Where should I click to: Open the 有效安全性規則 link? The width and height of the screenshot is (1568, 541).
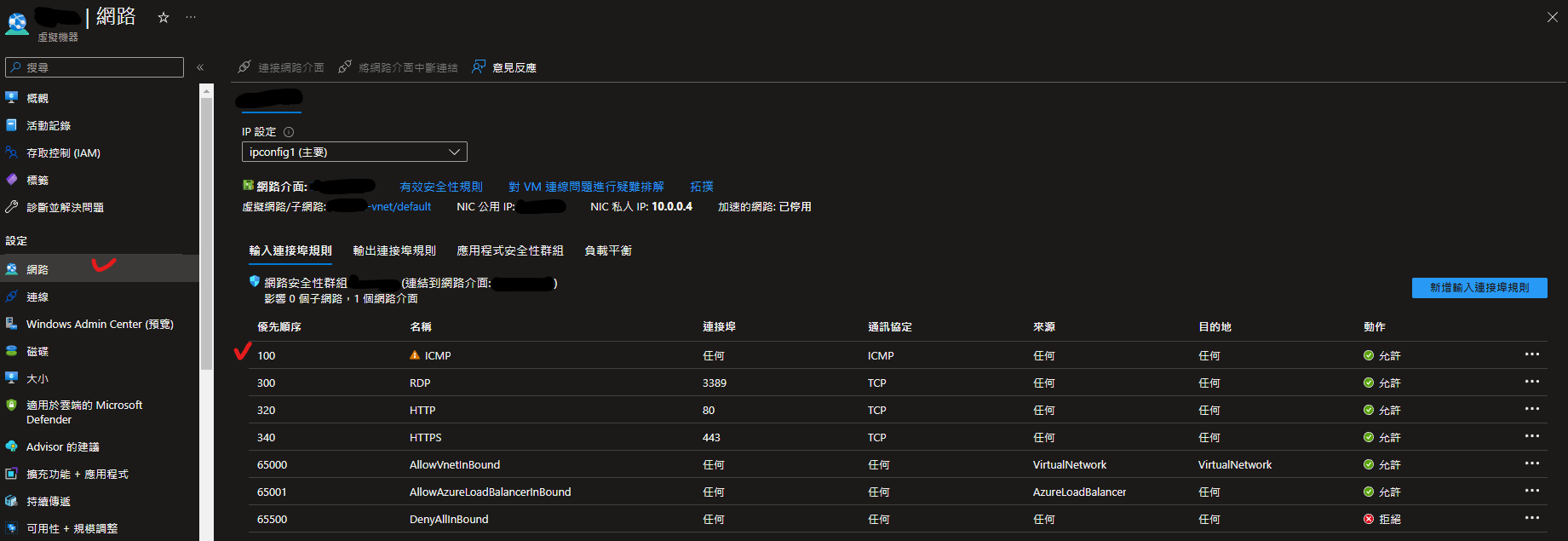441,187
